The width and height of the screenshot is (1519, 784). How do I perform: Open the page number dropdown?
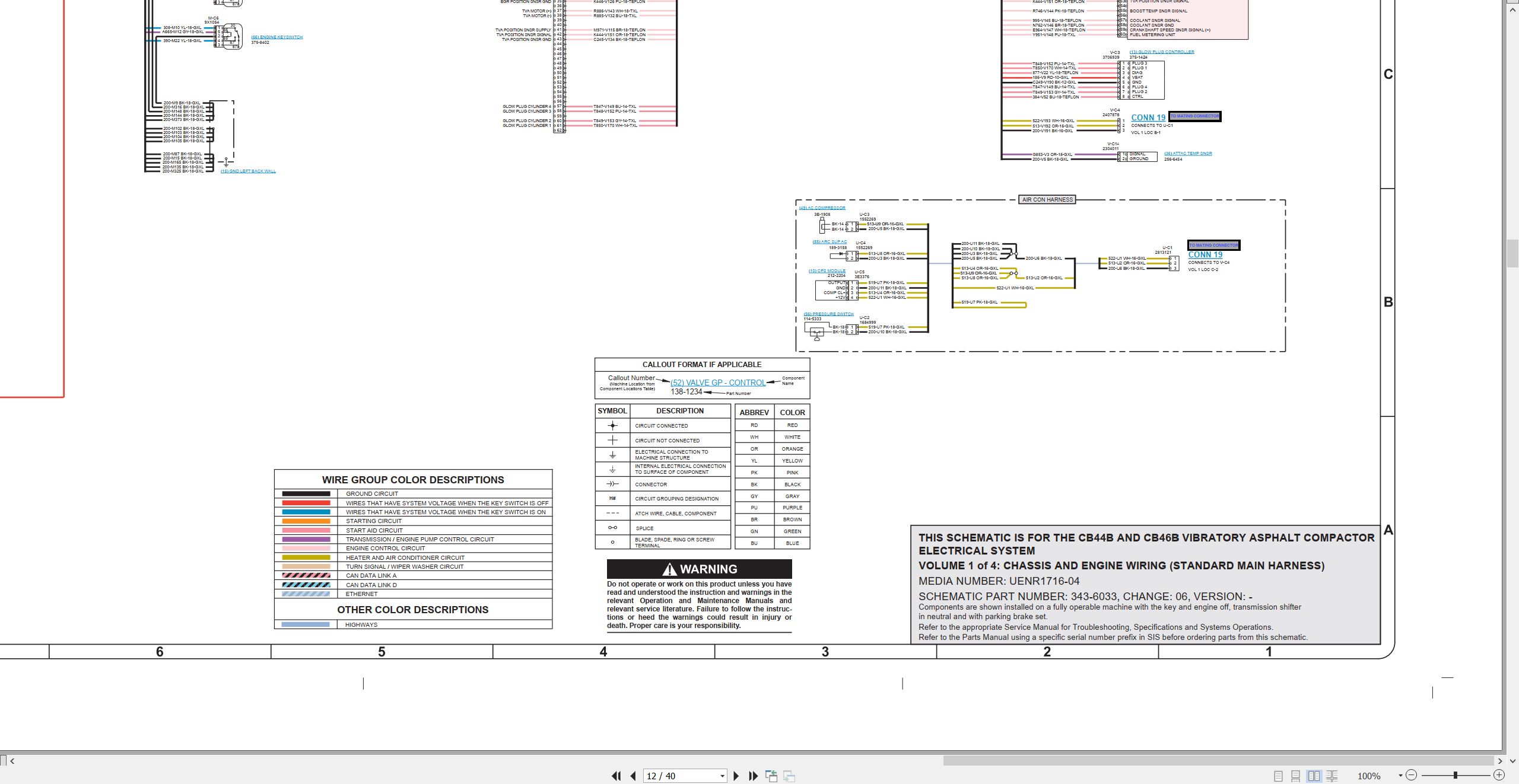pyautogui.click(x=722, y=776)
